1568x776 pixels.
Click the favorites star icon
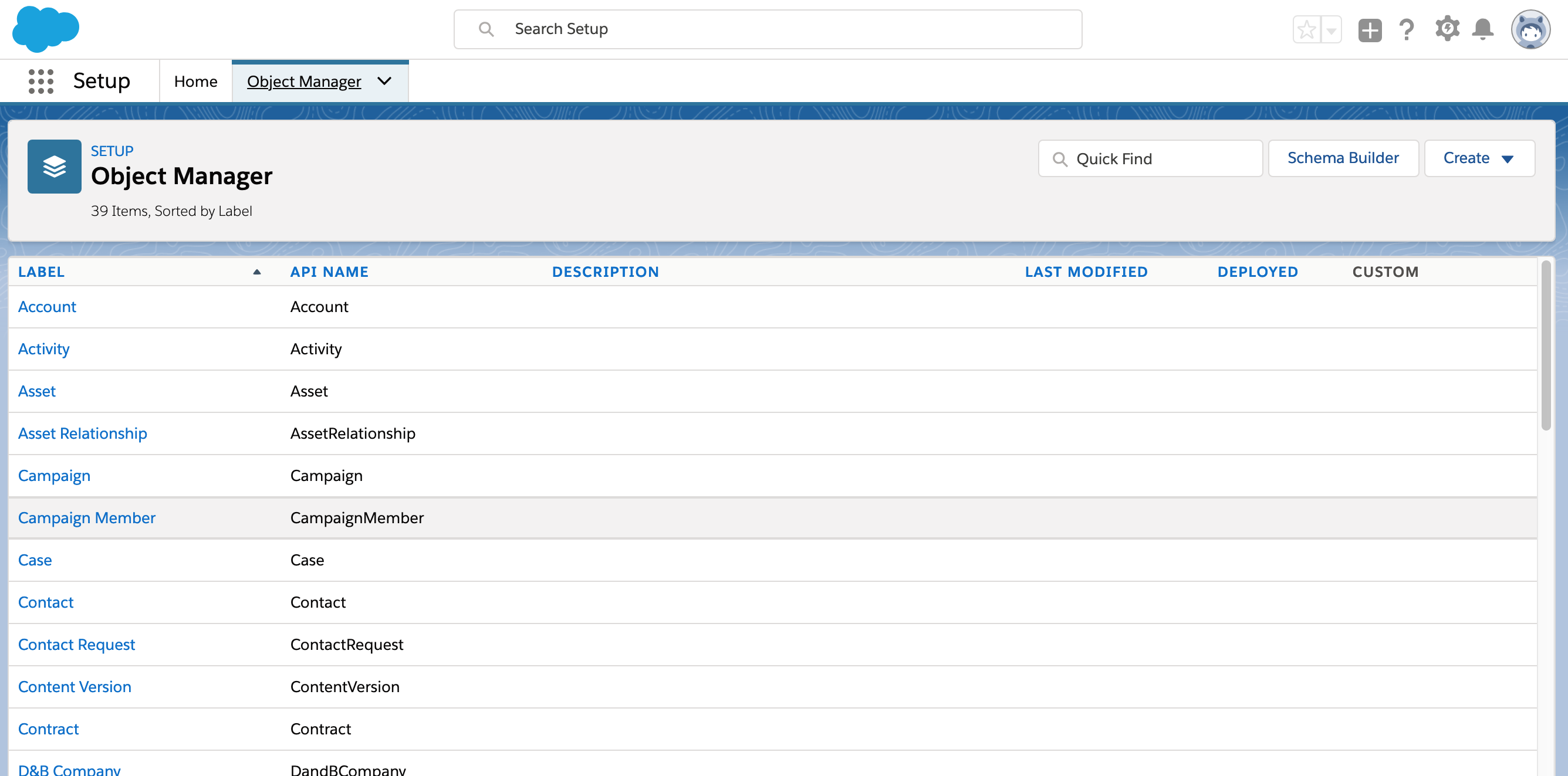[1306, 29]
